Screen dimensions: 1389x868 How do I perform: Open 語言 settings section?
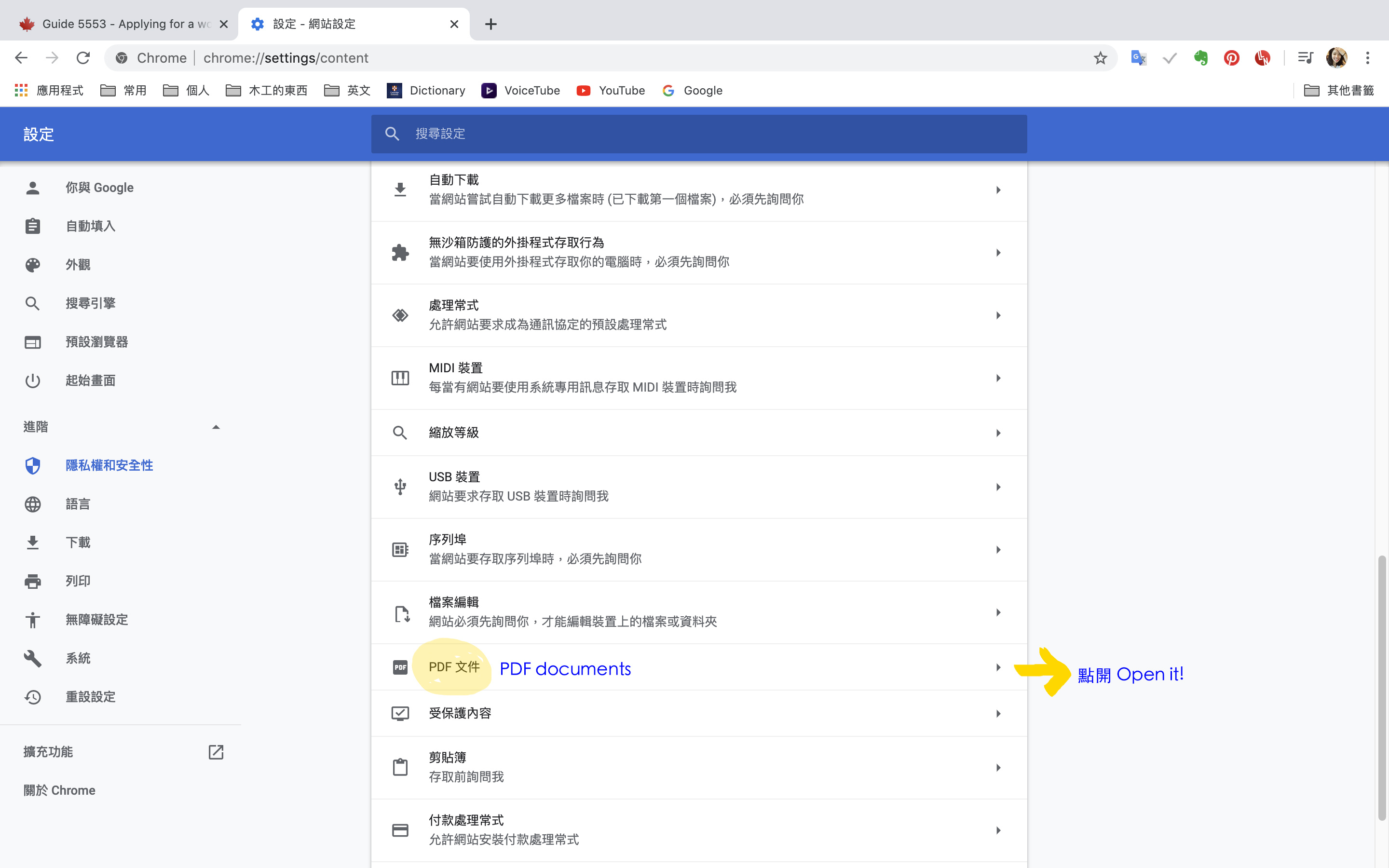(78, 504)
